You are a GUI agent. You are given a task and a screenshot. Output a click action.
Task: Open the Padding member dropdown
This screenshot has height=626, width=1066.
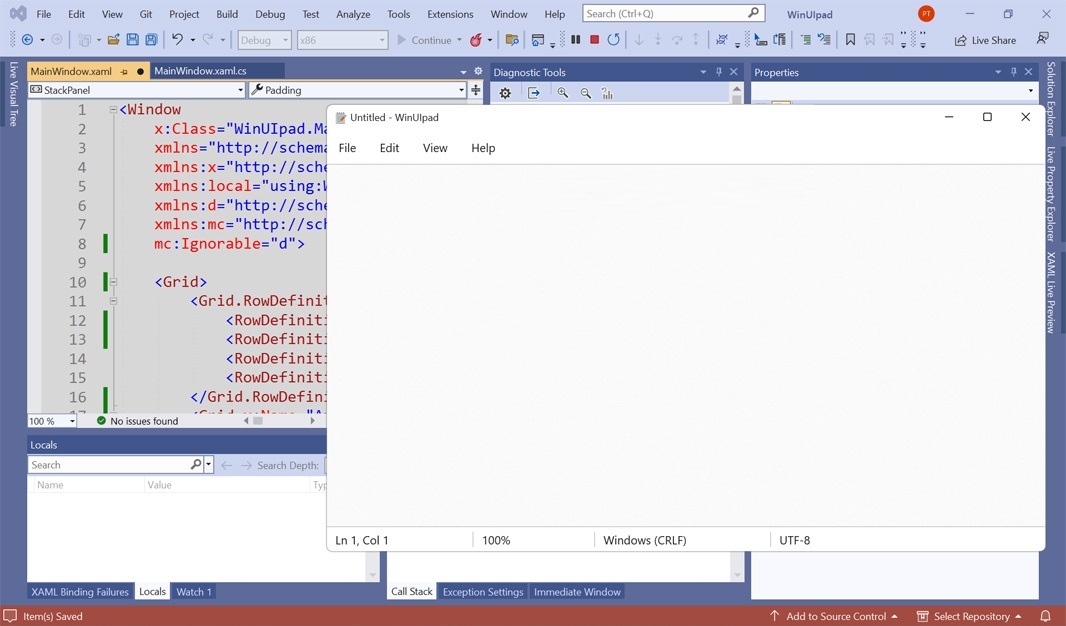(461, 90)
